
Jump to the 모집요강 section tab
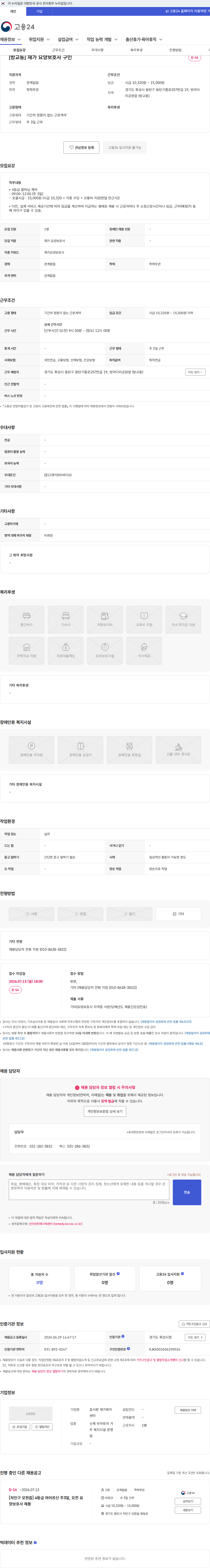point(19,50)
